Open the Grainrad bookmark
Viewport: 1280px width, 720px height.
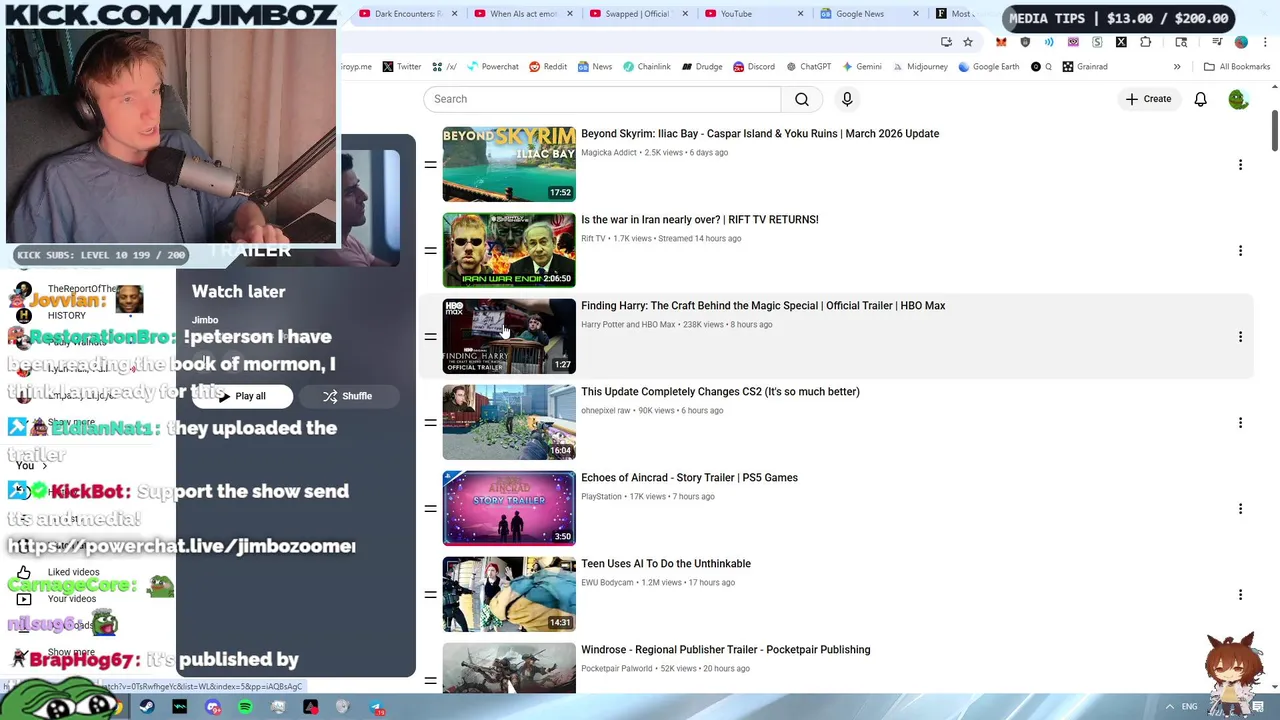[1085, 67]
